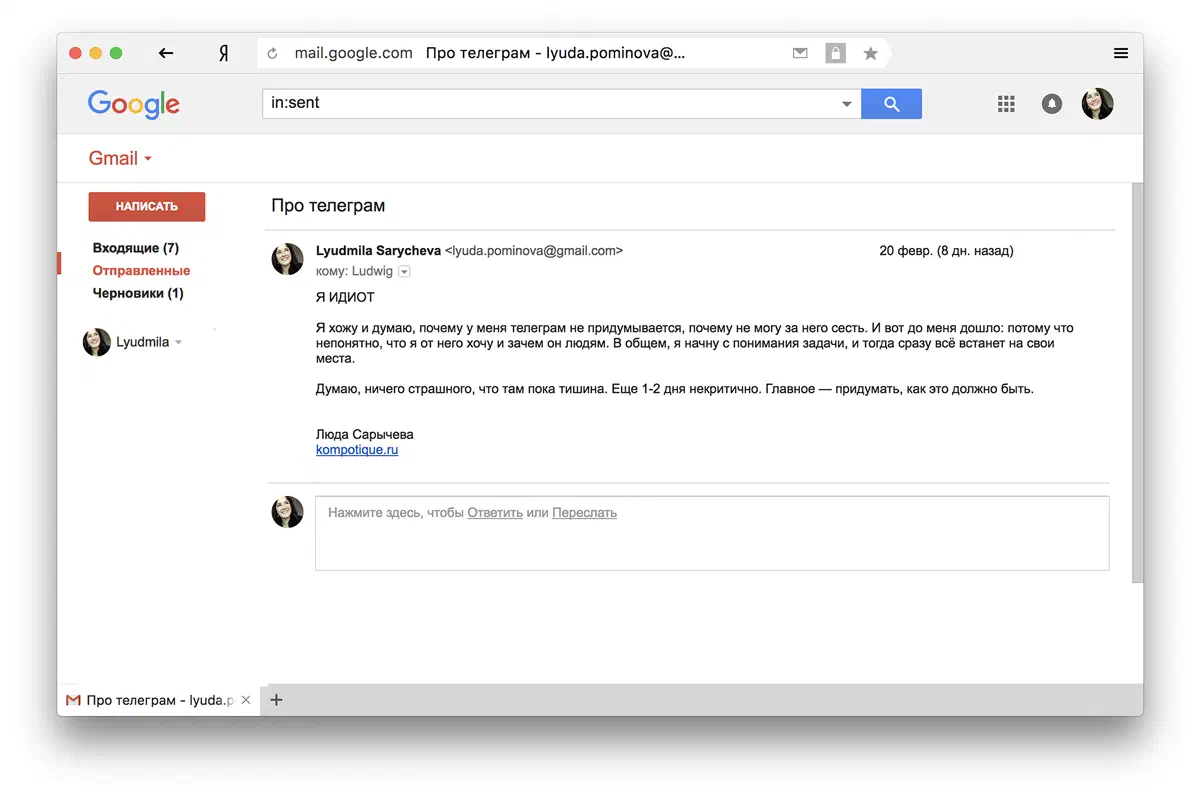Open a new browser tab with the plus
This screenshot has height=797, width=1200.
coord(277,700)
